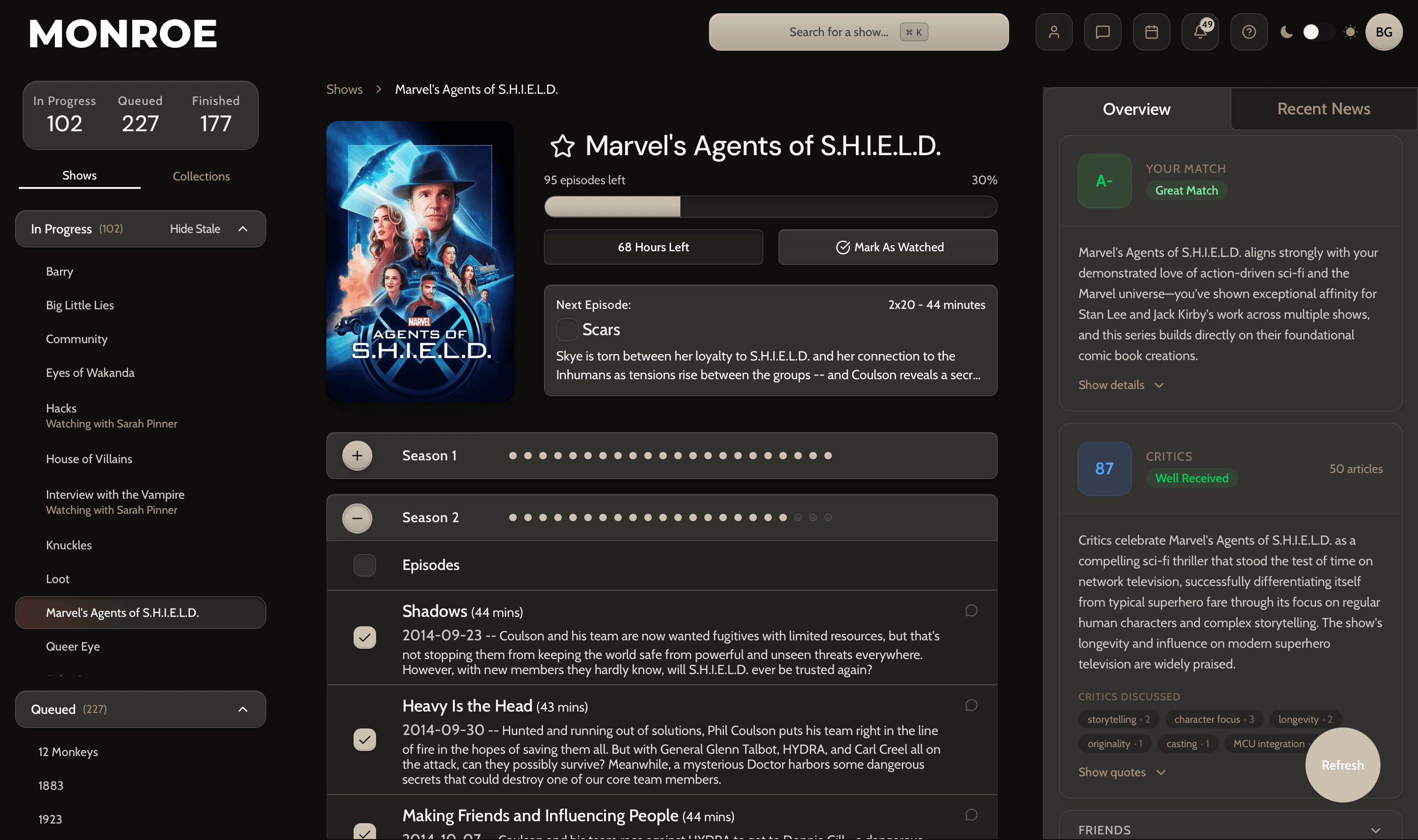
Task: Focus the Search for a show field
Action: coord(858,32)
